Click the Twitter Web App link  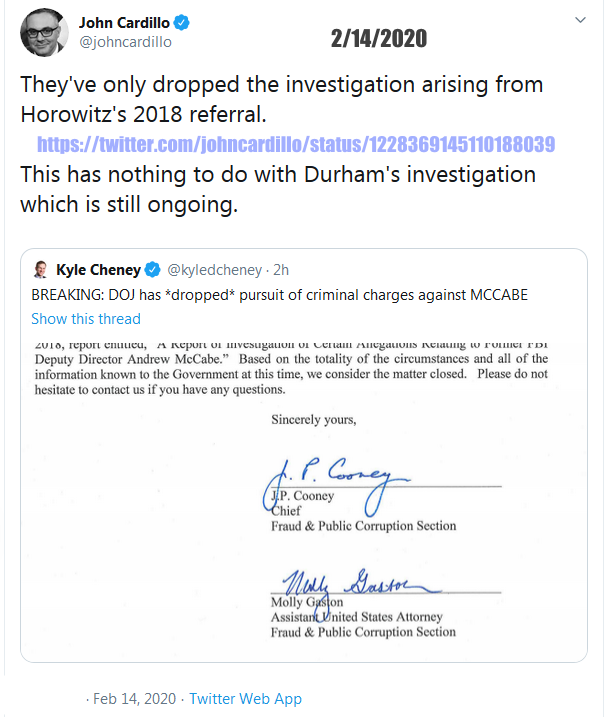245,699
